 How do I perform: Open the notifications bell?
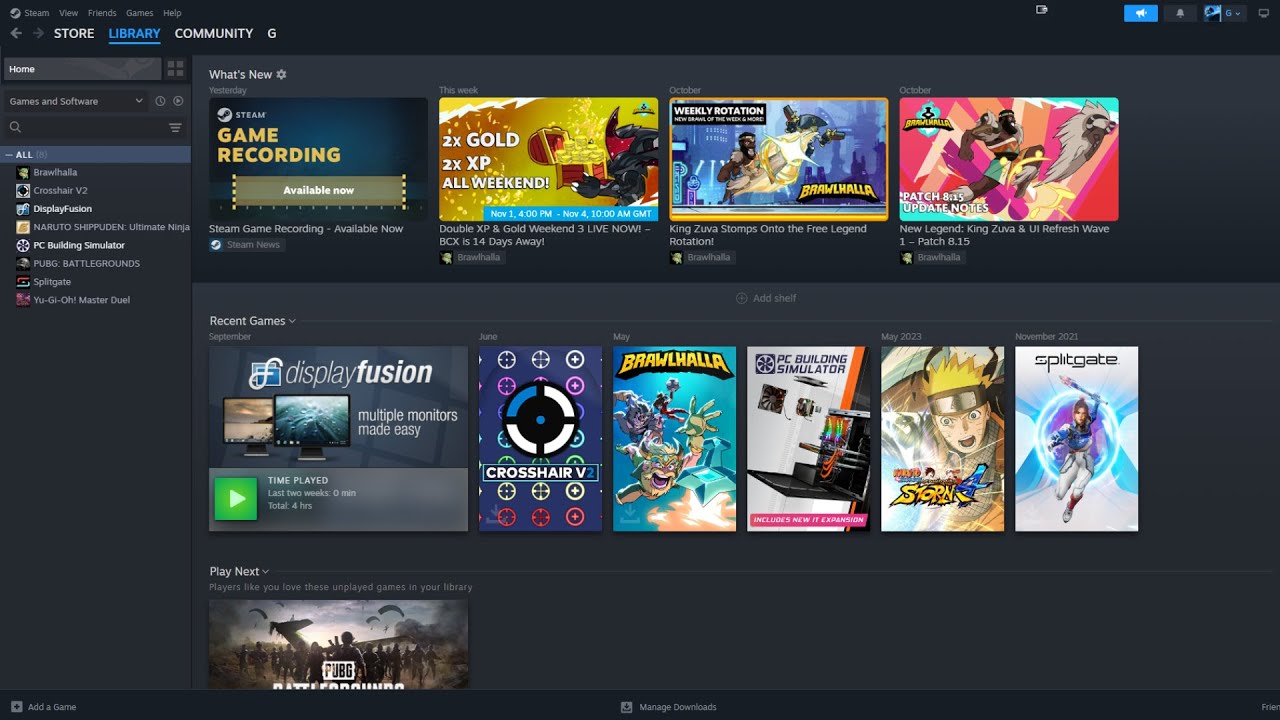coord(1180,13)
